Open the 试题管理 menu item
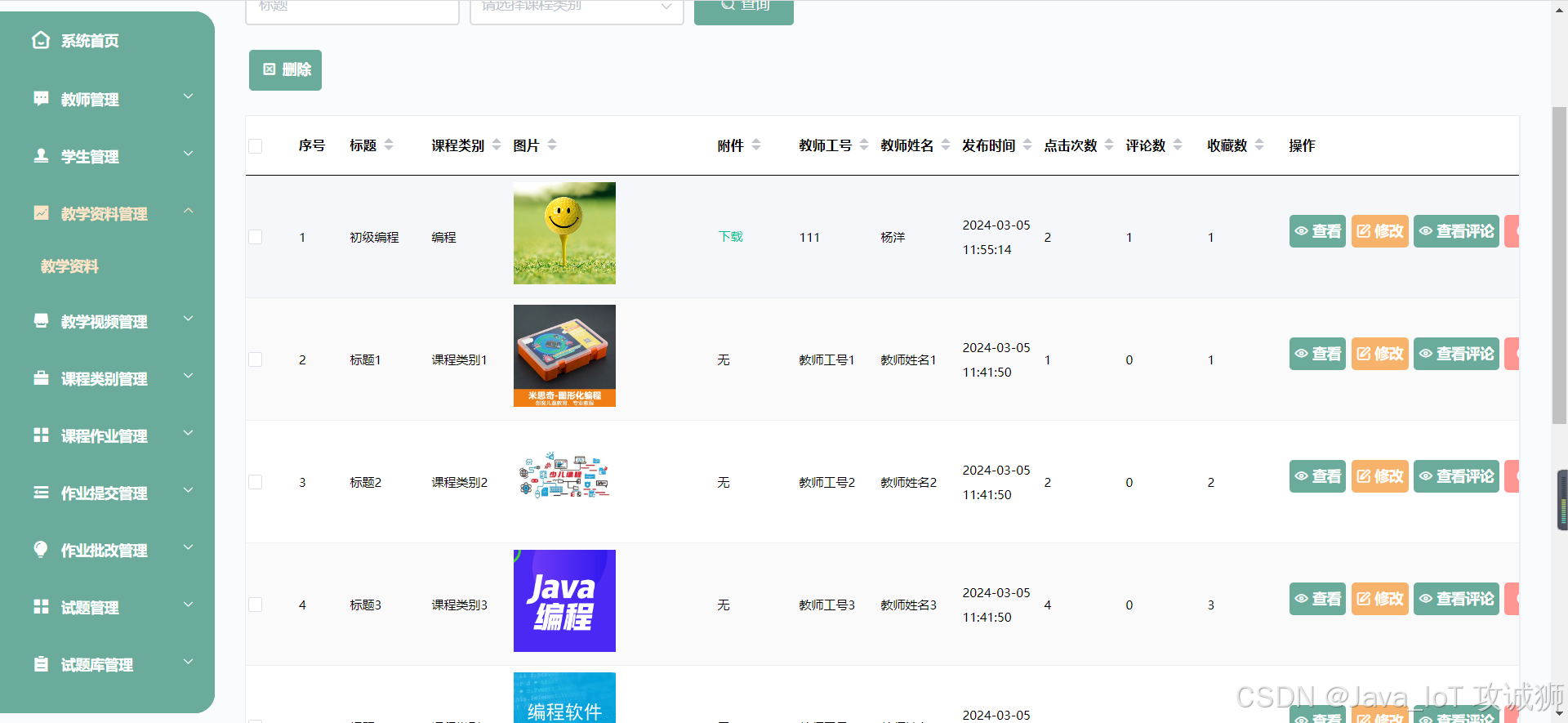Screen dimensions: 1568x723 (x=90, y=608)
